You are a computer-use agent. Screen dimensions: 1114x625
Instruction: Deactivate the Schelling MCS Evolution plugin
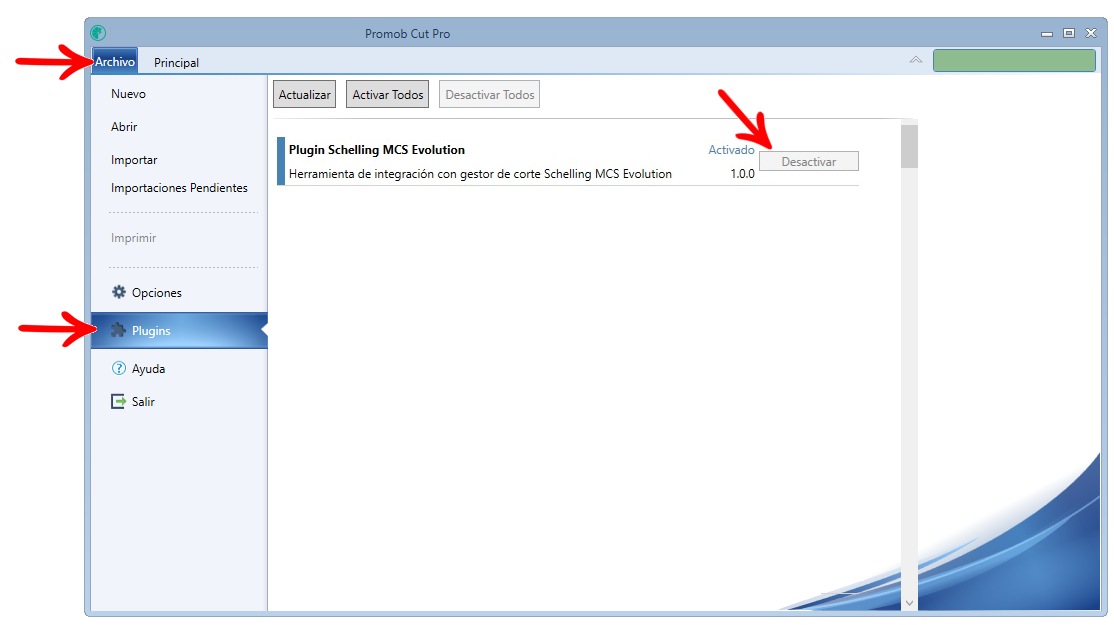(x=809, y=161)
